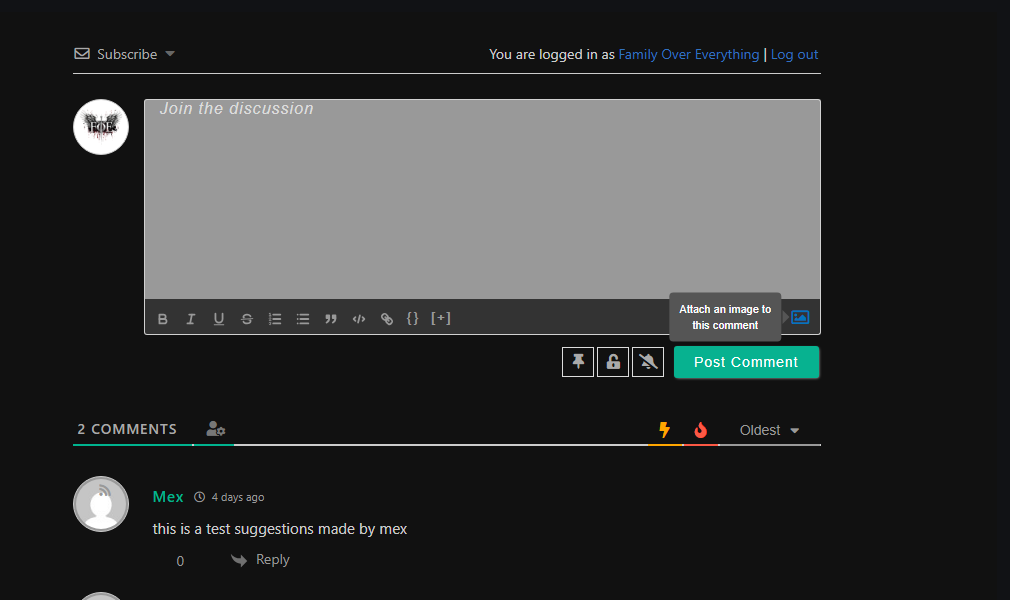Add a hyperlink using the link icon
The width and height of the screenshot is (1010, 600).
coord(387,319)
